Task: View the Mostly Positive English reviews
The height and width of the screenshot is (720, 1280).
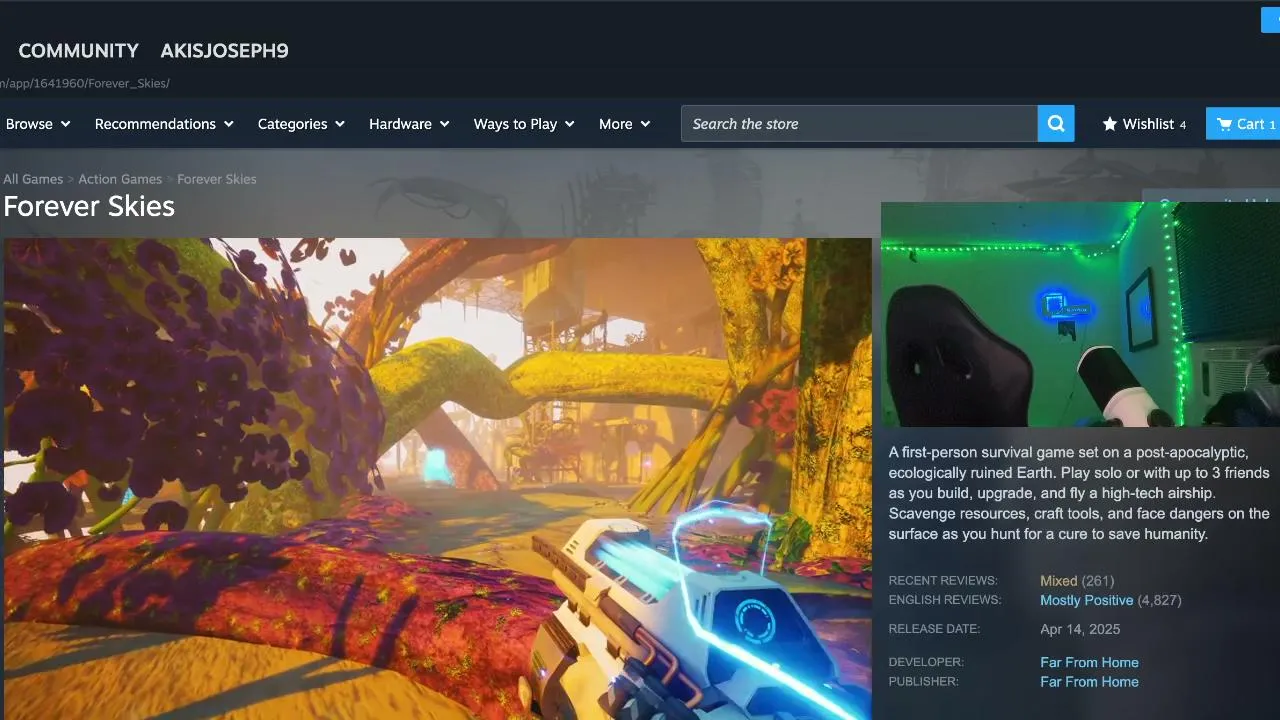Action: [1086, 600]
